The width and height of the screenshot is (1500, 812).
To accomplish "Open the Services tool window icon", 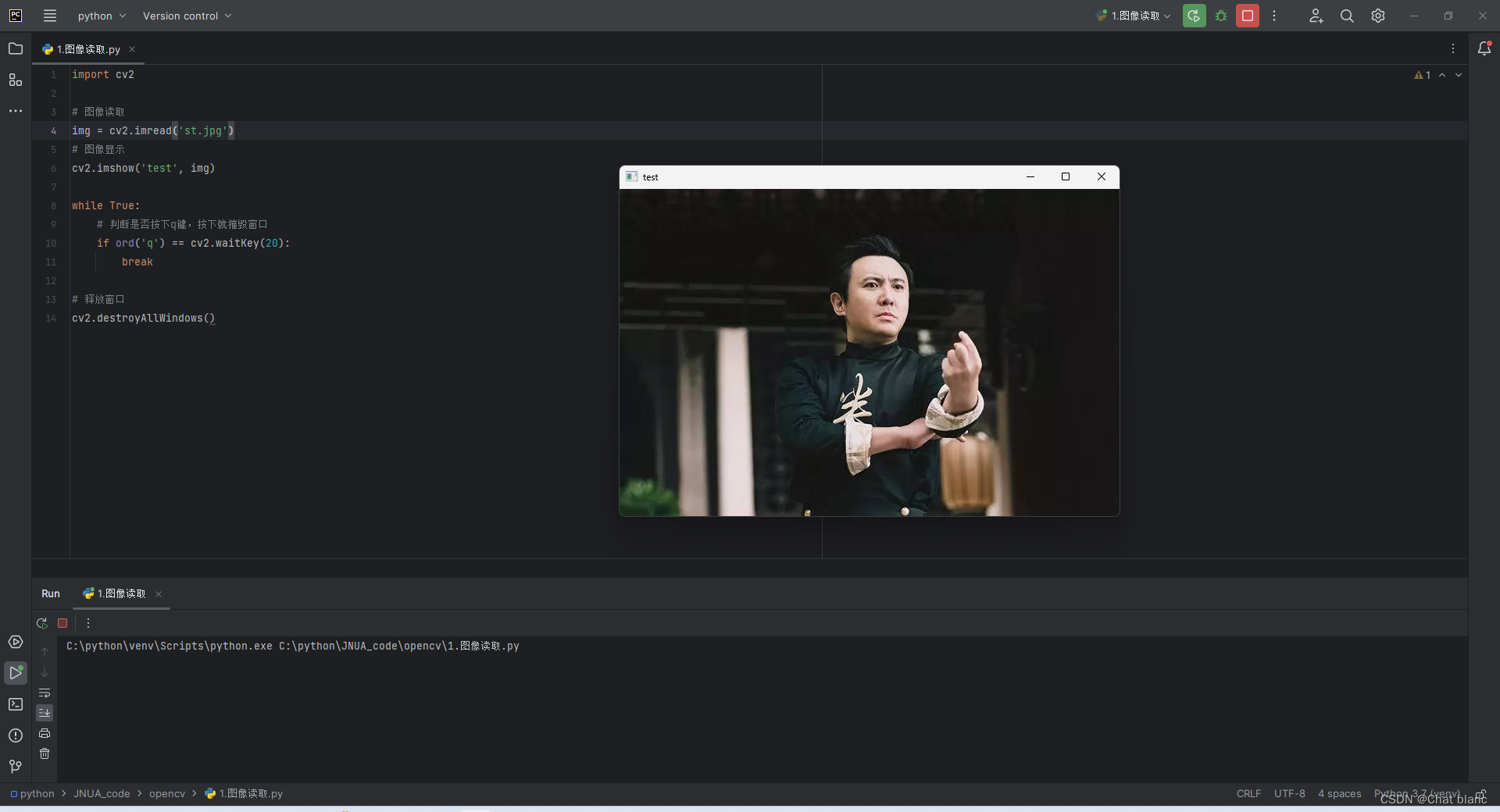I will [16, 642].
